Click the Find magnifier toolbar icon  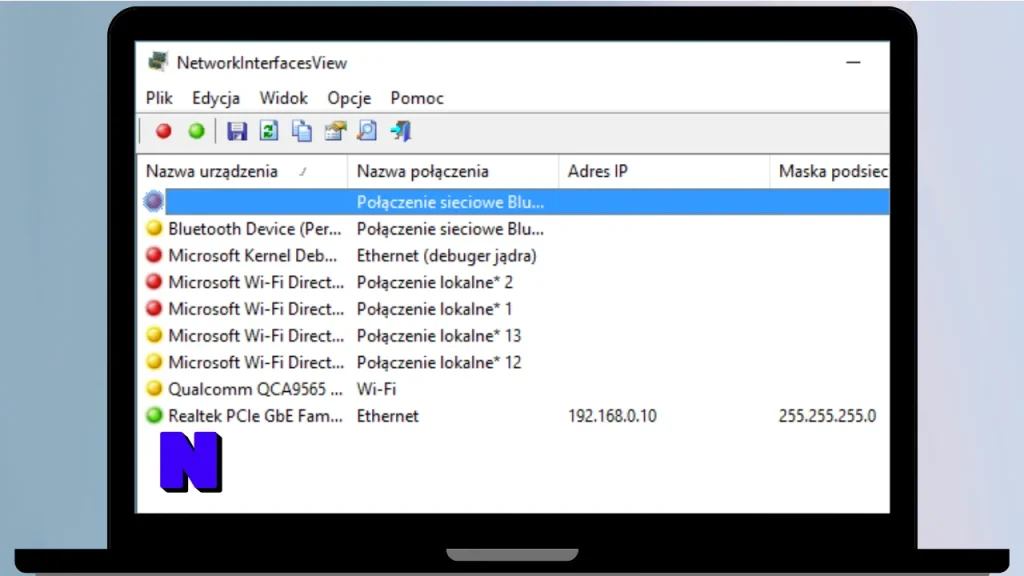[x=367, y=131]
